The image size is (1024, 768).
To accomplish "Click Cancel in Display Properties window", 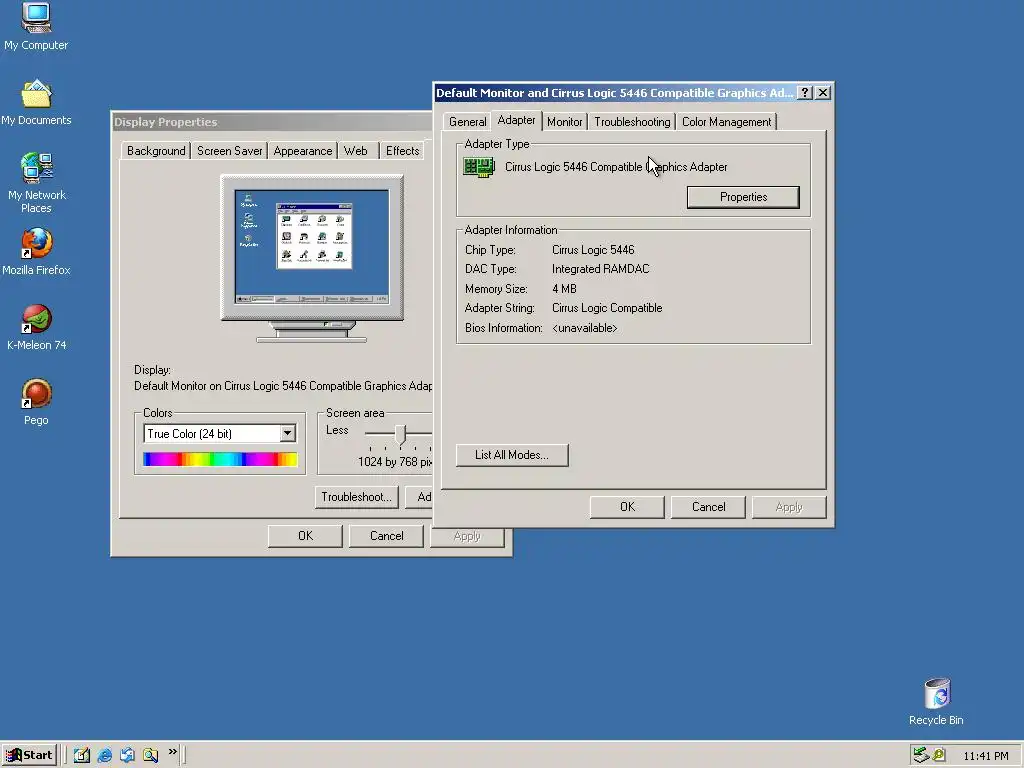I will coord(386,536).
